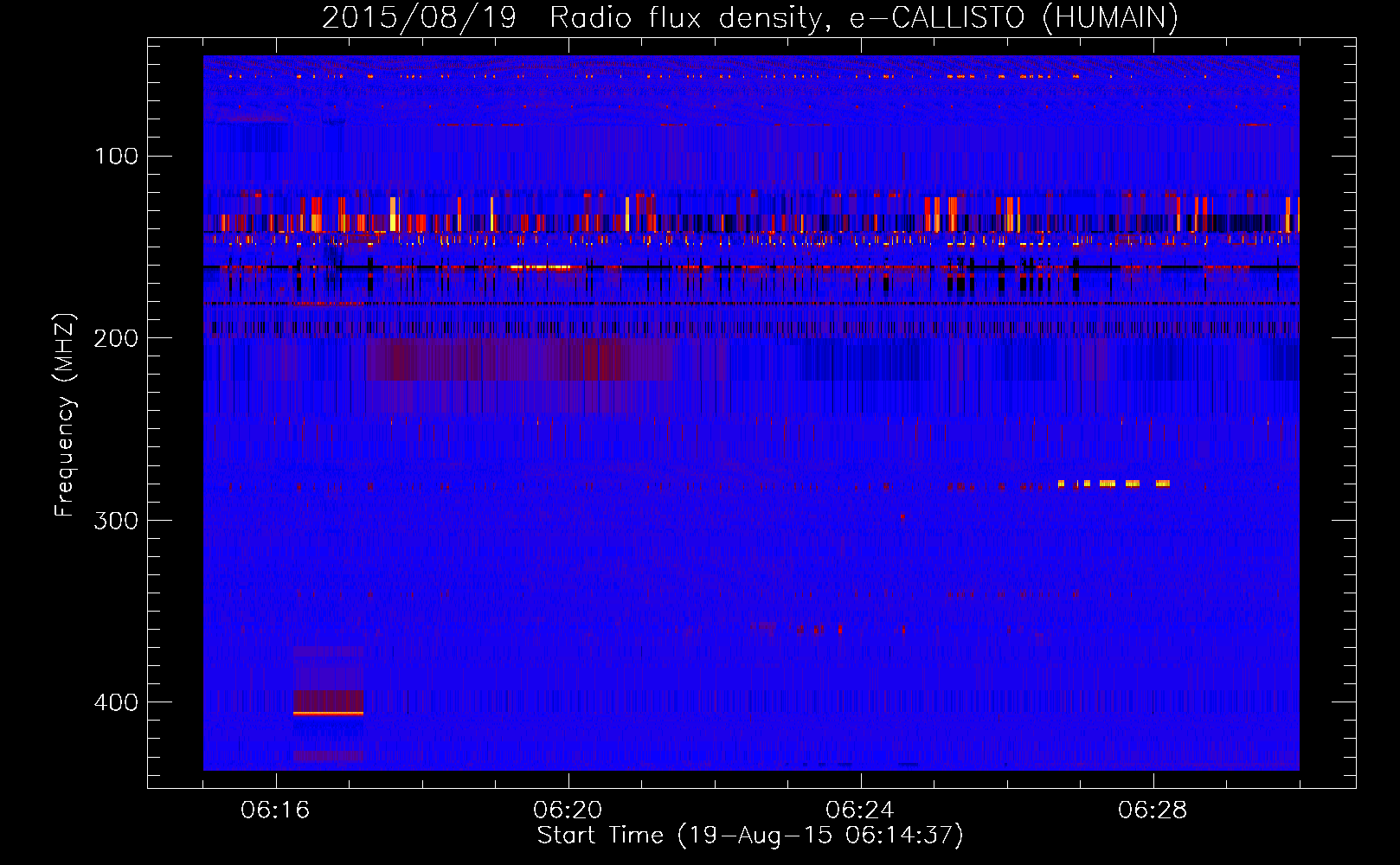Click the "200" frequency tick label
1400x865 pixels.
pyautogui.click(x=116, y=338)
